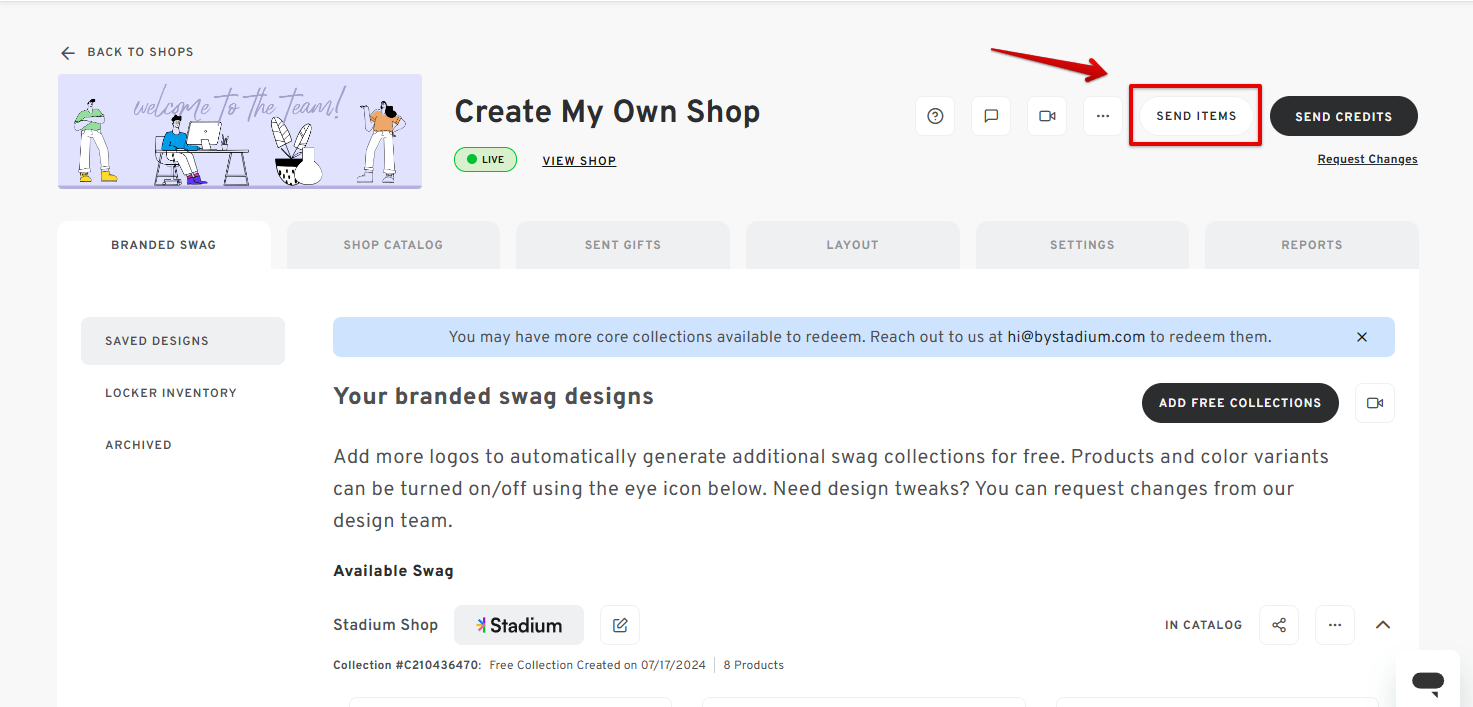1473x707 pixels.
Task: Open the video tutorial camera icon near Send Items
Action: tap(1047, 115)
